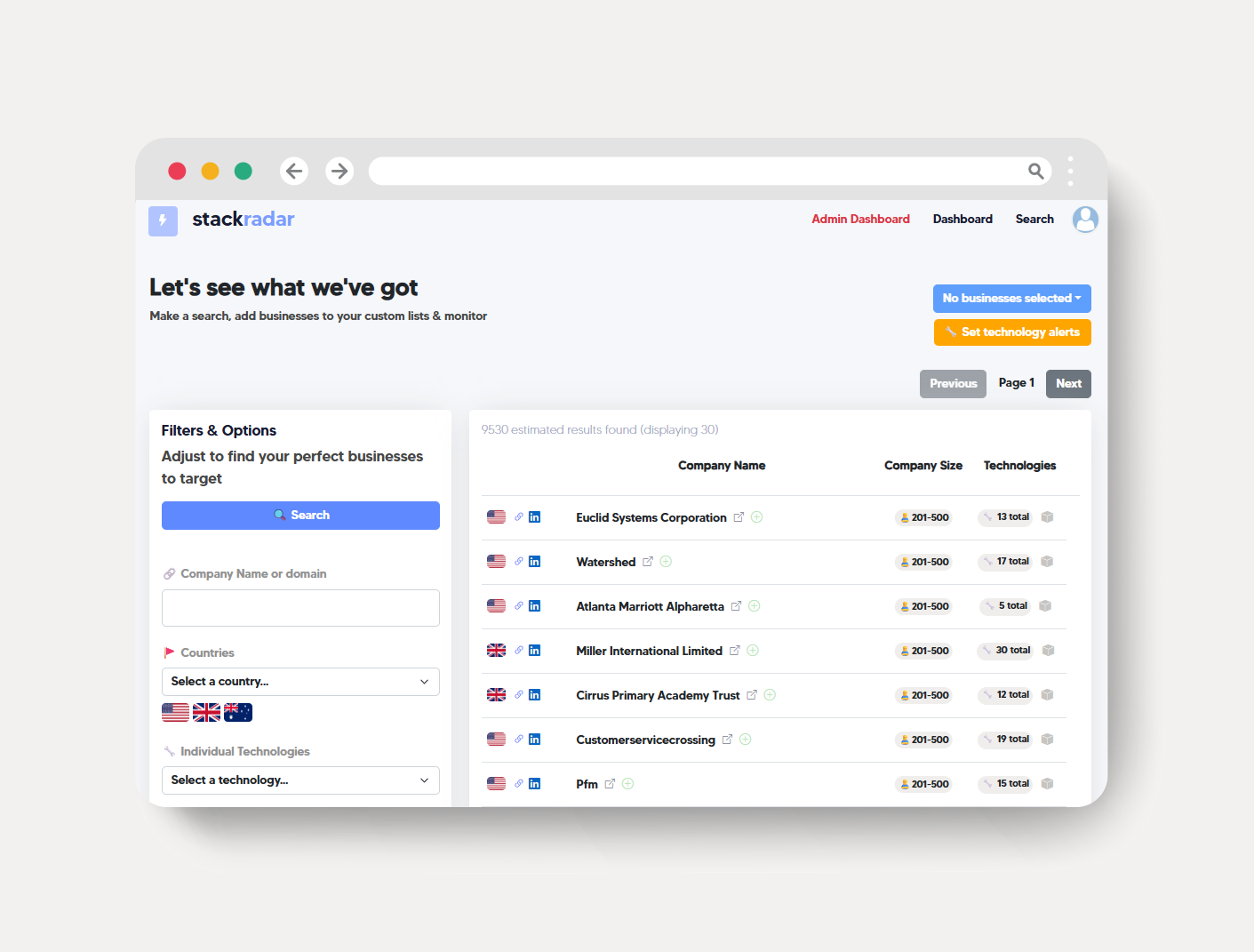Click the blue Search filter button
The height and width of the screenshot is (952, 1254).
coord(300,516)
